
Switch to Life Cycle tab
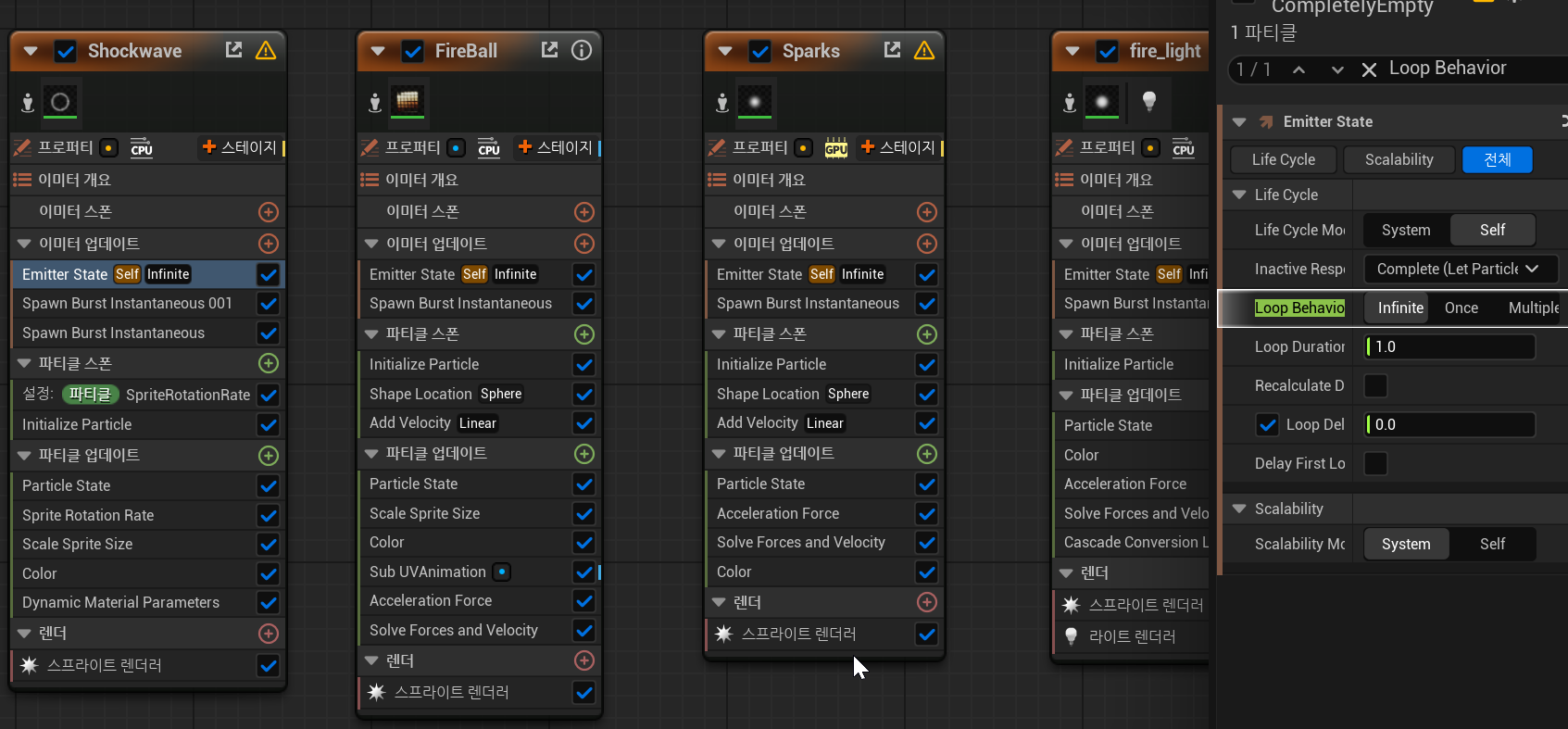coord(1283,159)
